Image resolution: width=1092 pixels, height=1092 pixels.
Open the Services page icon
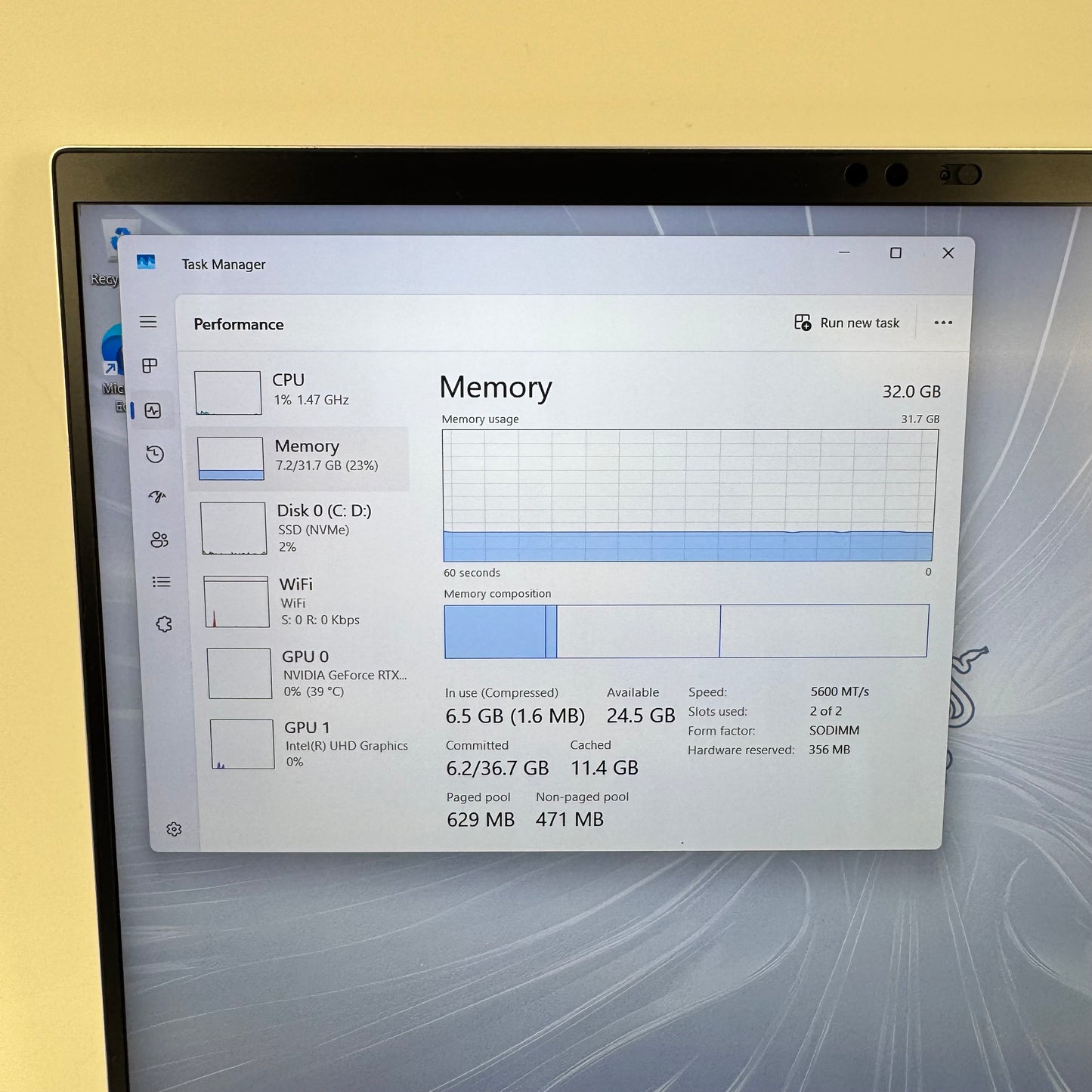(x=164, y=624)
